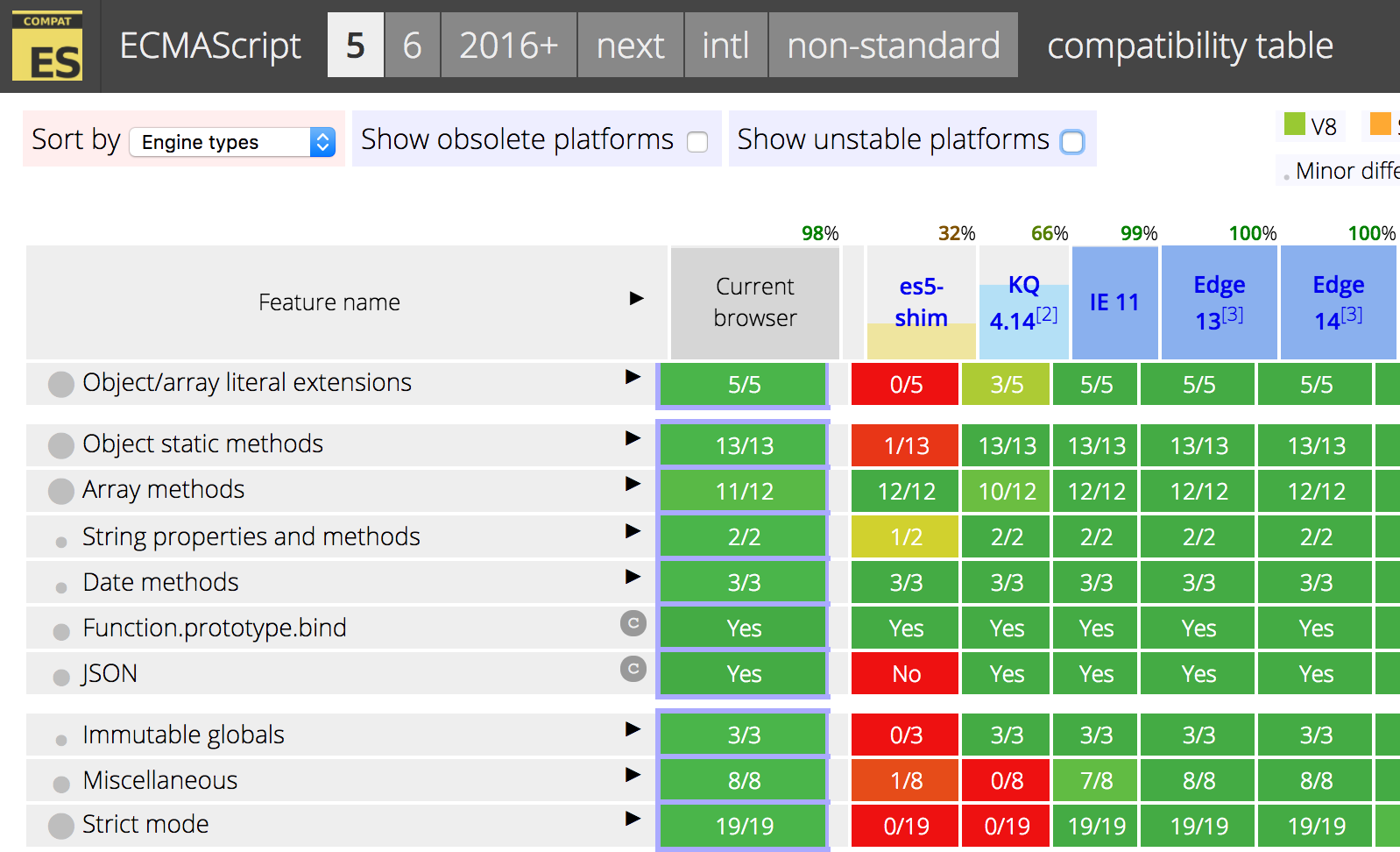Open the es5-shim column link
This screenshot has width=1400, height=852.
[x=921, y=302]
